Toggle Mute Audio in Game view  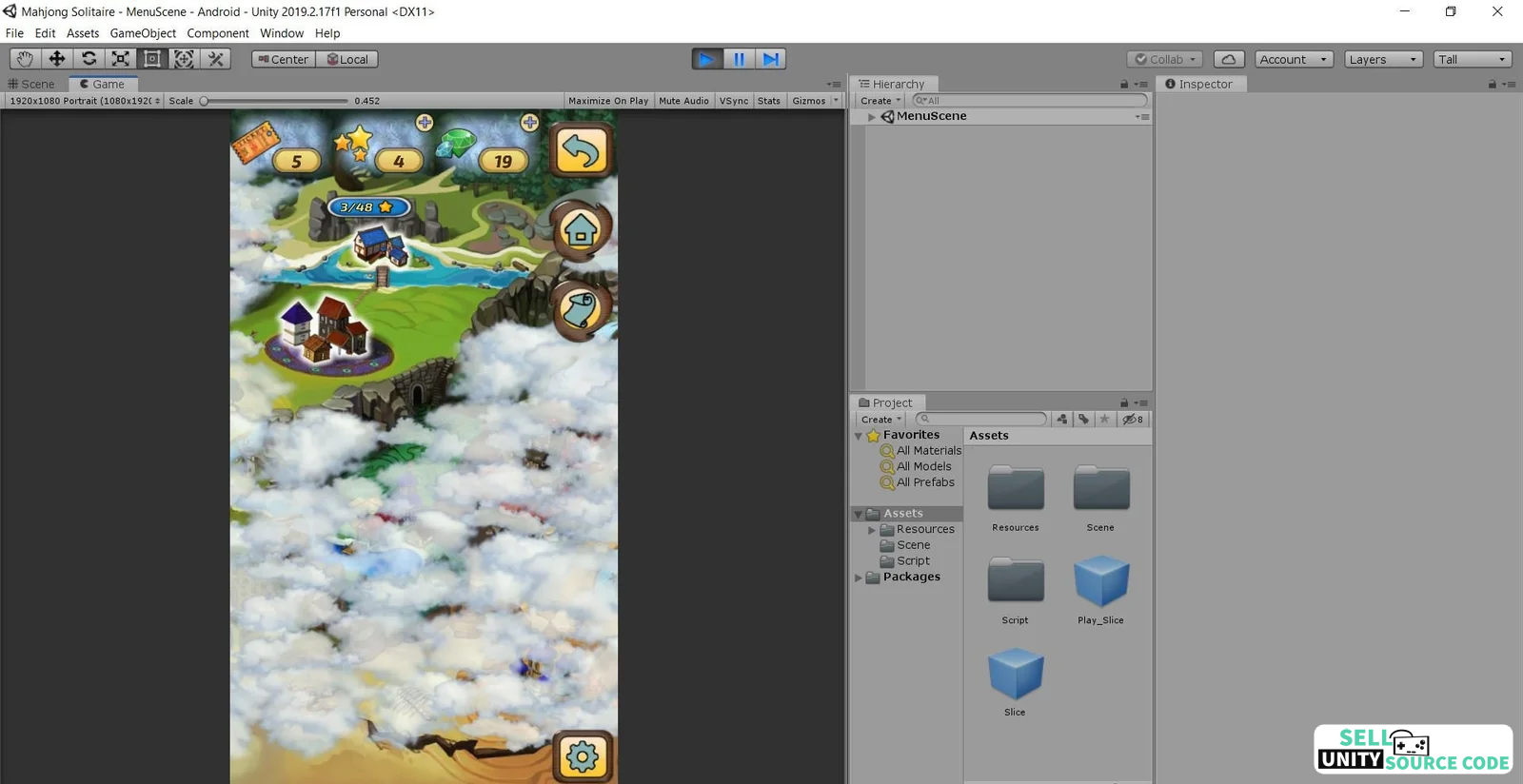click(683, 101)
